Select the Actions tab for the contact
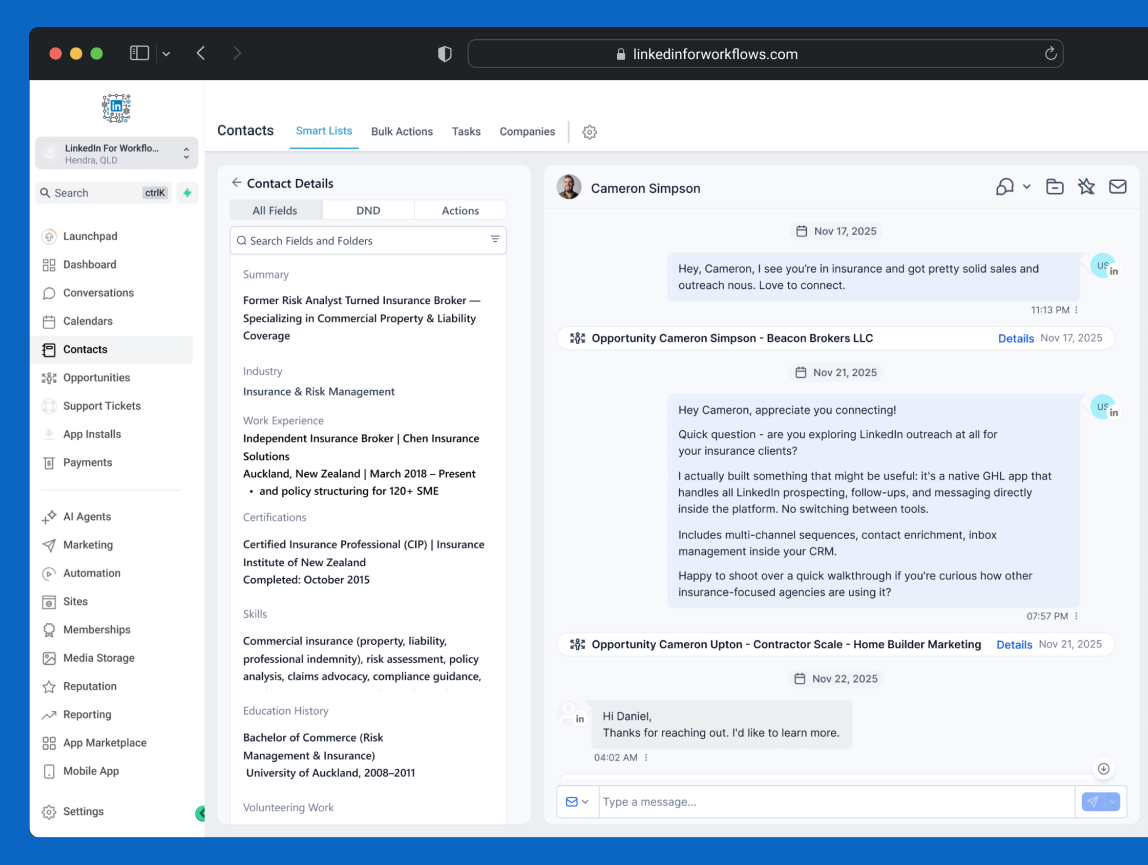 460,210
